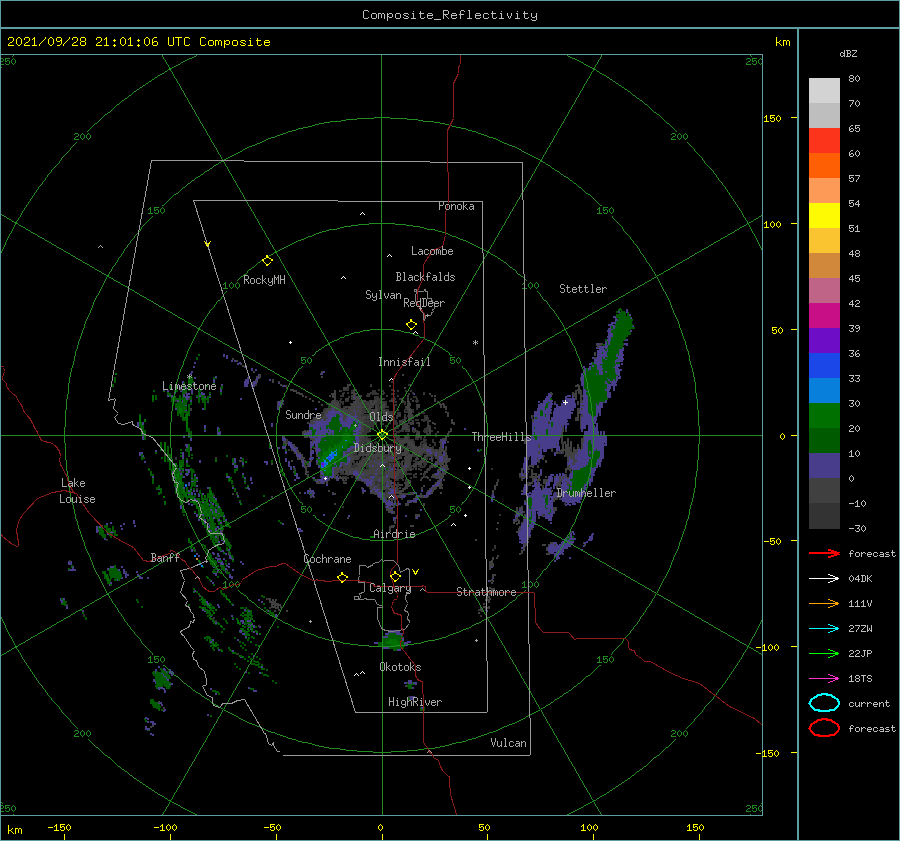Viewport: 900px width, 841px height.
Task: Click the RedDeer city label
Action: [424, 303]
